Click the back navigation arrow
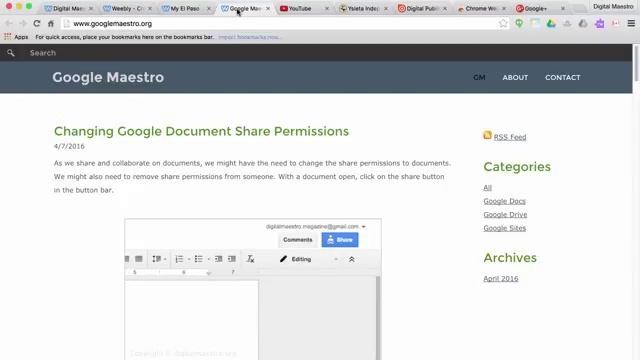640x360 pixels. (9, 23)
